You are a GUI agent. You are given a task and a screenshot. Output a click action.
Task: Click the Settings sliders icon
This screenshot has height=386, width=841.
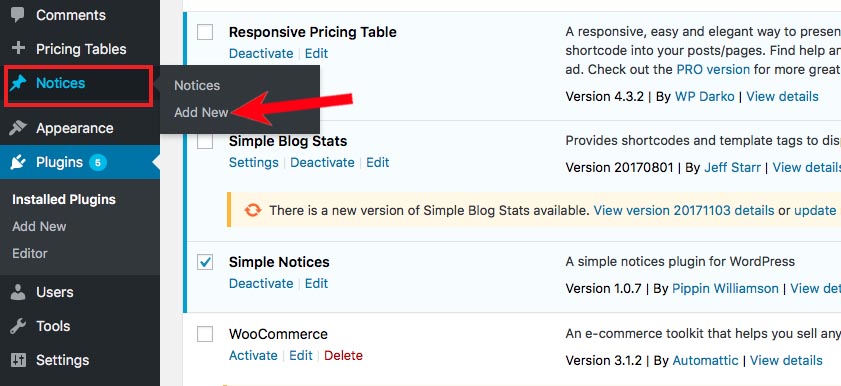(x=18, y=360)
